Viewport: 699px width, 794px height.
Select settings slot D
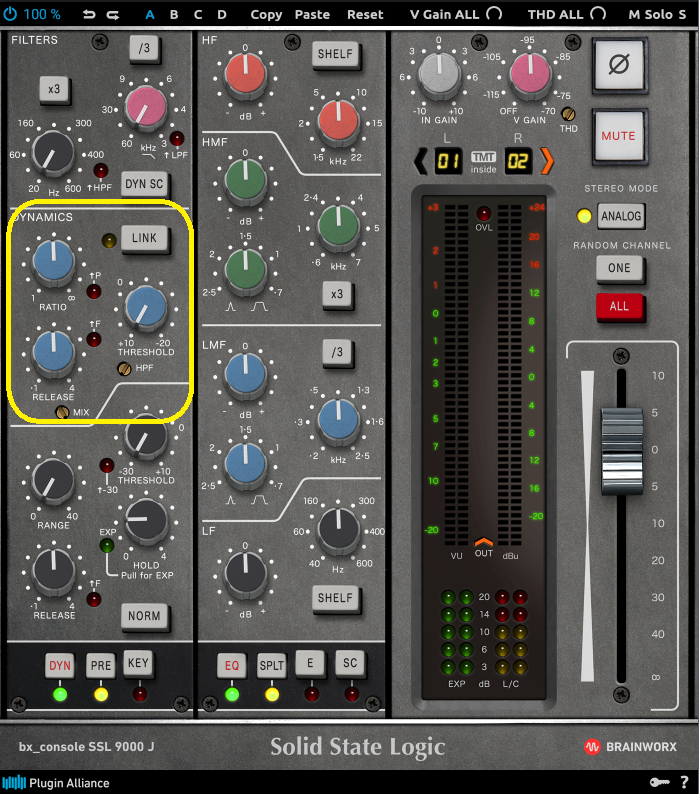(x=222, y=15)
